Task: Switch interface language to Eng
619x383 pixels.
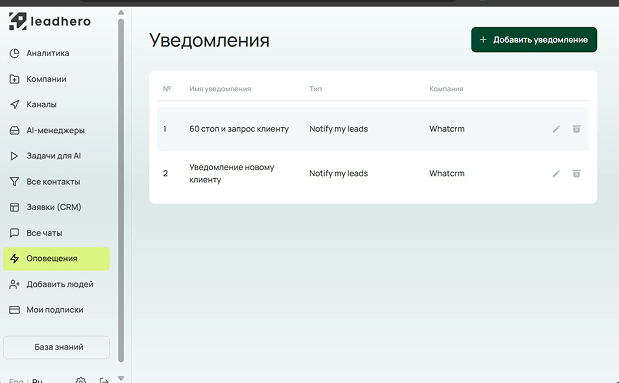Action: pyautogui.click(x=16, y=381)
